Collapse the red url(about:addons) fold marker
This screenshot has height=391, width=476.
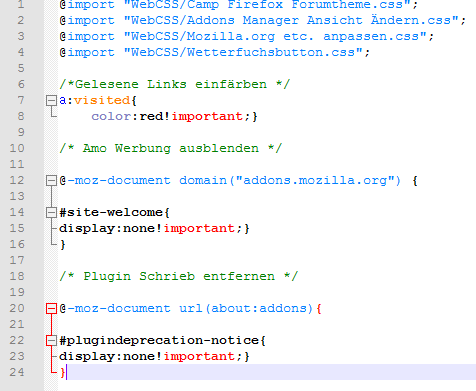[x=51, y=308]
